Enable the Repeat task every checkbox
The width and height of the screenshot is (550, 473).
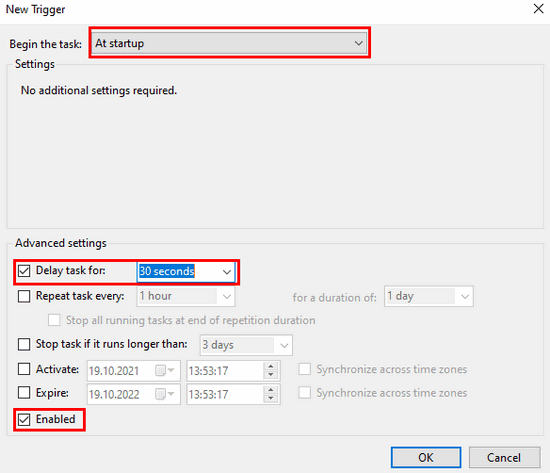(x=24, y=297)
